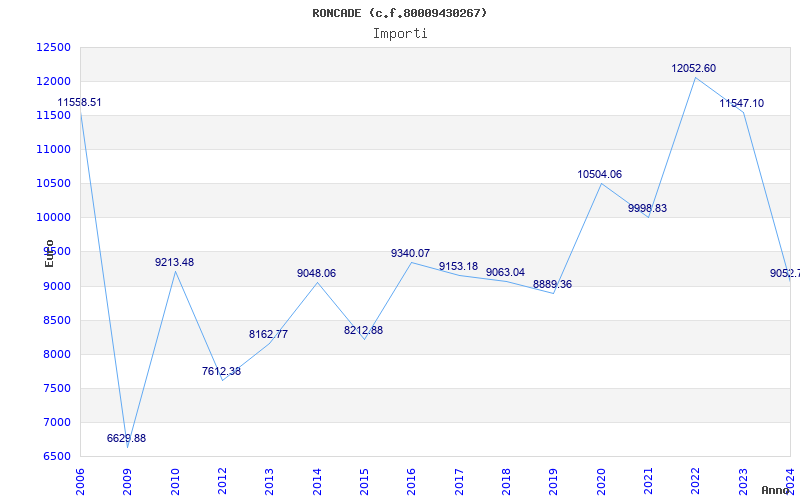This screenshot has width=800, height=500.
Task: Click the 2016 x-axis year label
Action: (411, 482)
